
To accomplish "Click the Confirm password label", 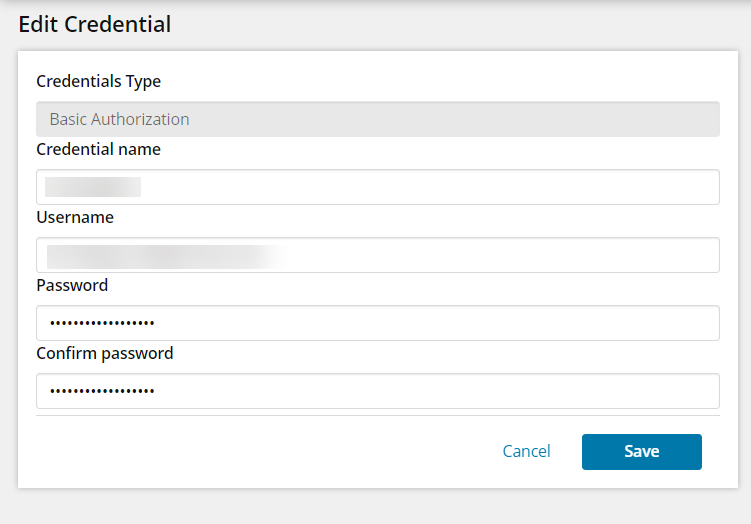I will tap(104, 353).
